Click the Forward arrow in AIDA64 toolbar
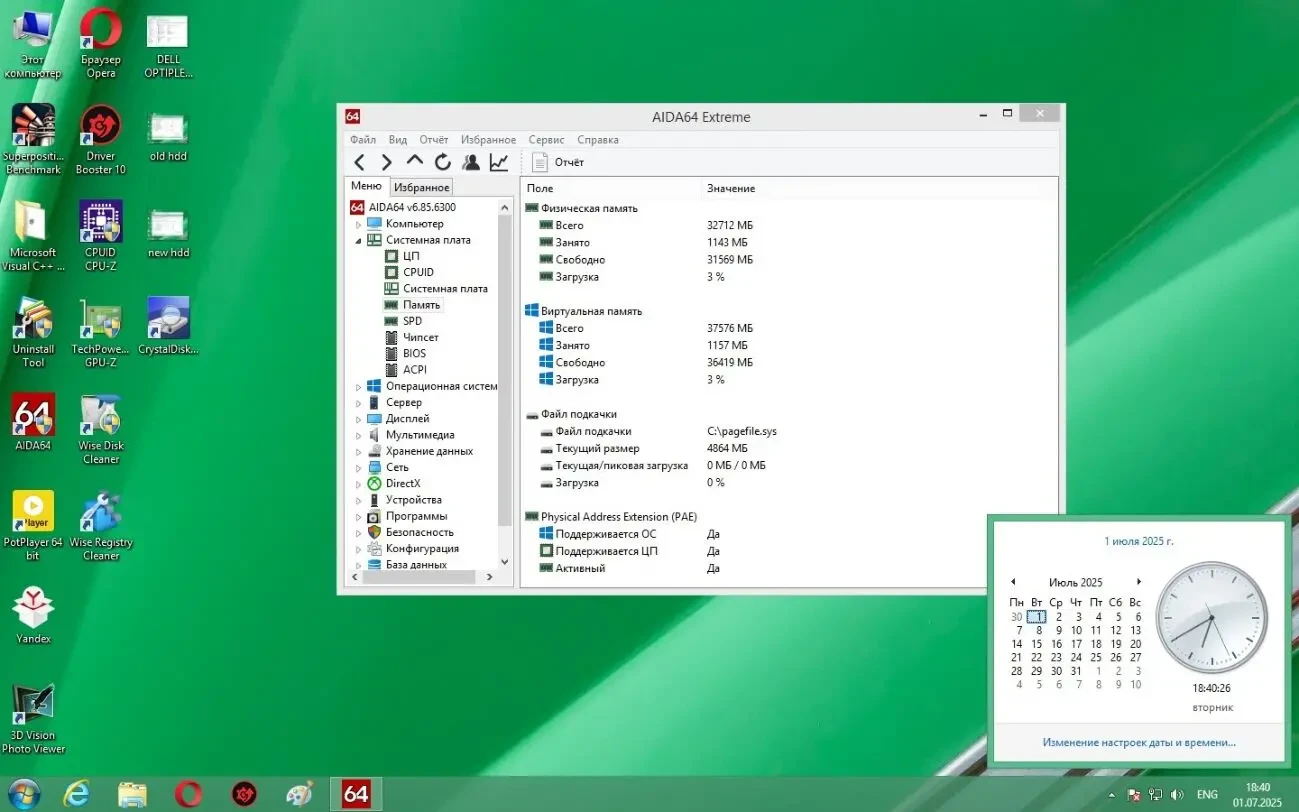 coord(387,162)
